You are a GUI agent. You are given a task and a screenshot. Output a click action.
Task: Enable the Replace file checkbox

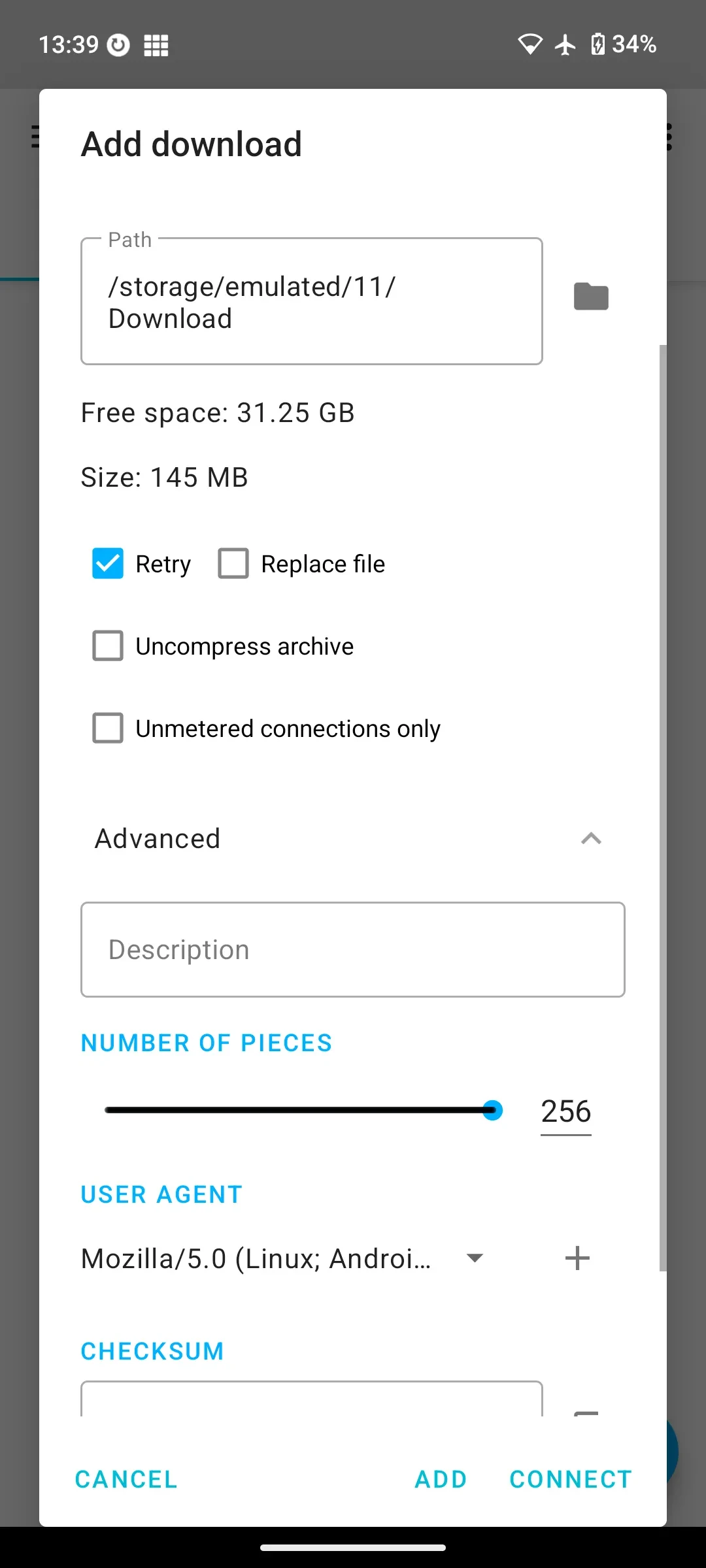pos(233,564)
